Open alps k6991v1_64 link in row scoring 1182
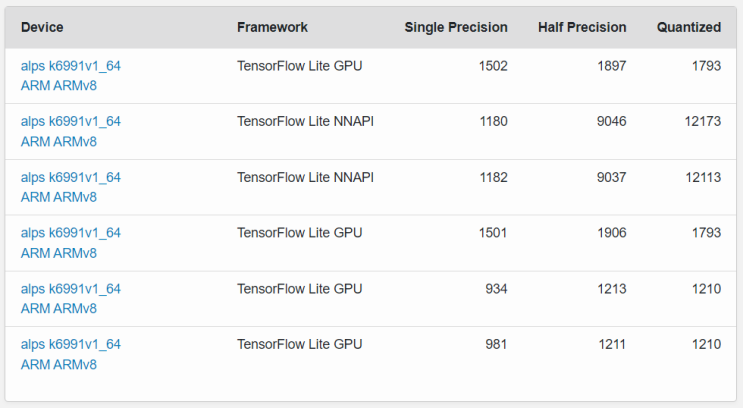 tap(71, 178)
